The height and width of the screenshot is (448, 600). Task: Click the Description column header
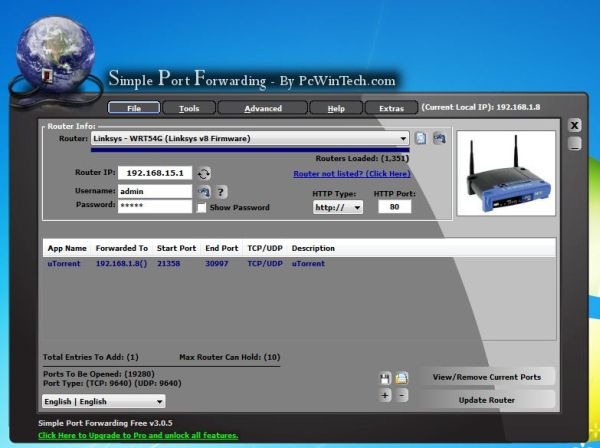313,248
